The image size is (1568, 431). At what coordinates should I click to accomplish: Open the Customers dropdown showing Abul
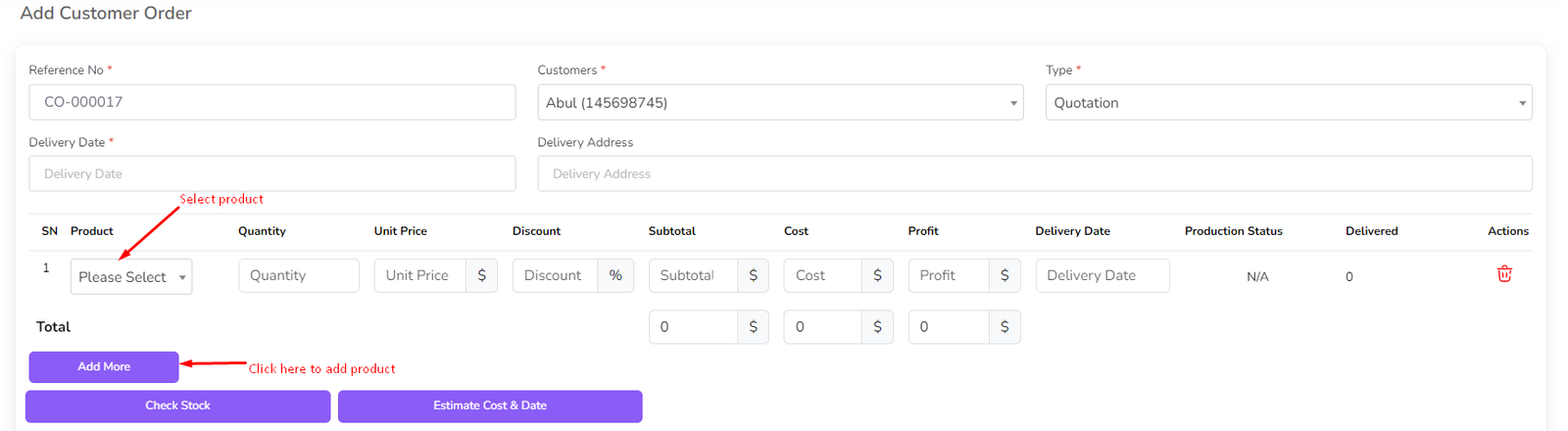[x=779, y=103]
